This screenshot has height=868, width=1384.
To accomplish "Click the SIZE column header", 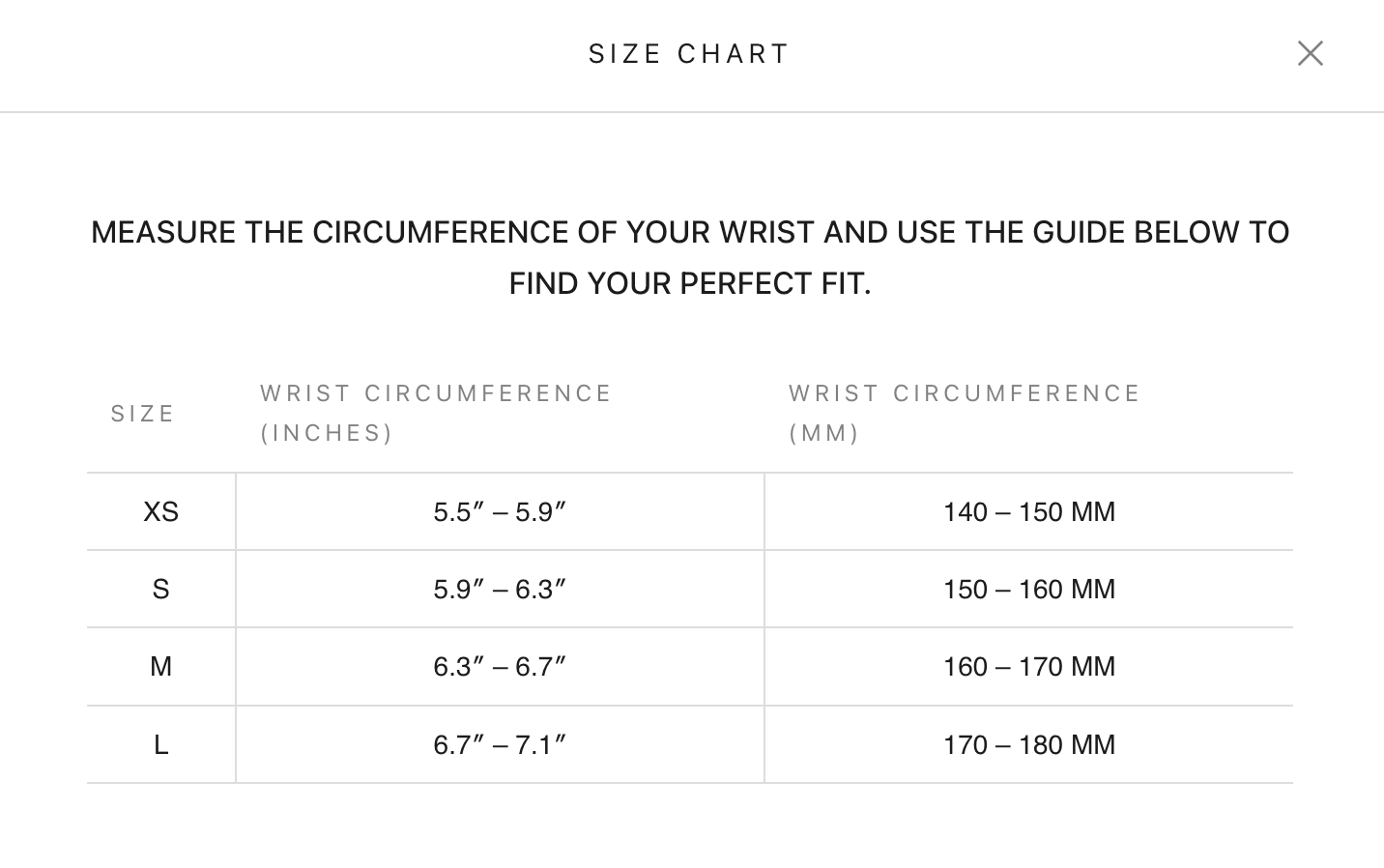I will coord(142,414).
